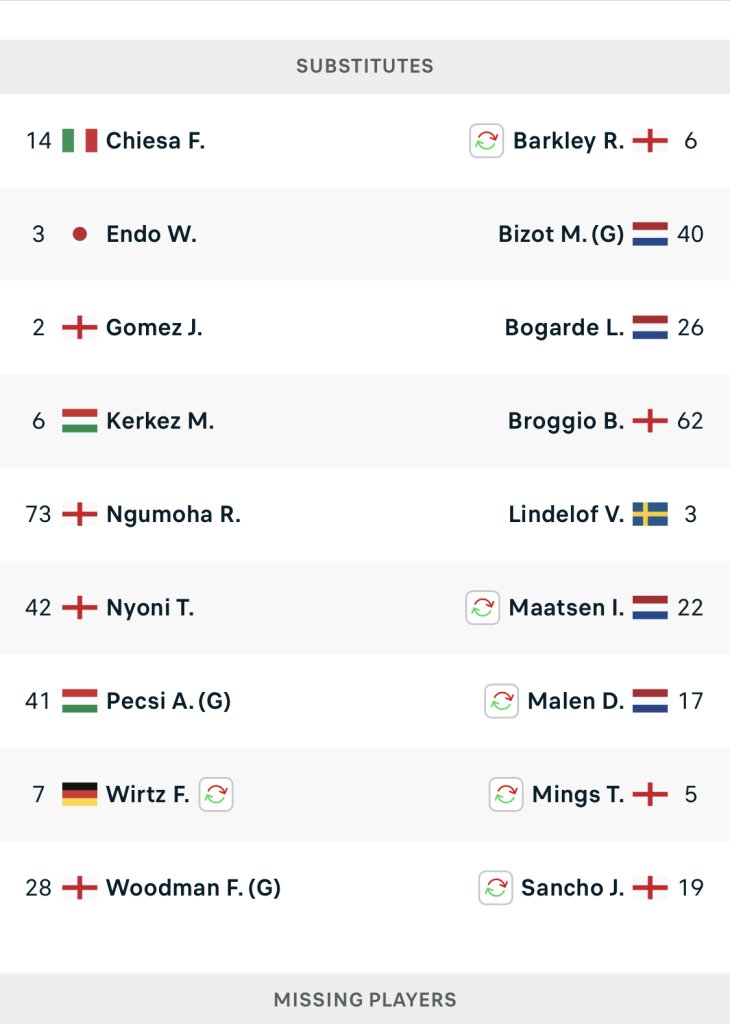Open Pecsi A. goalkeeper profile

pyautogui.click(x=168, y=701)
